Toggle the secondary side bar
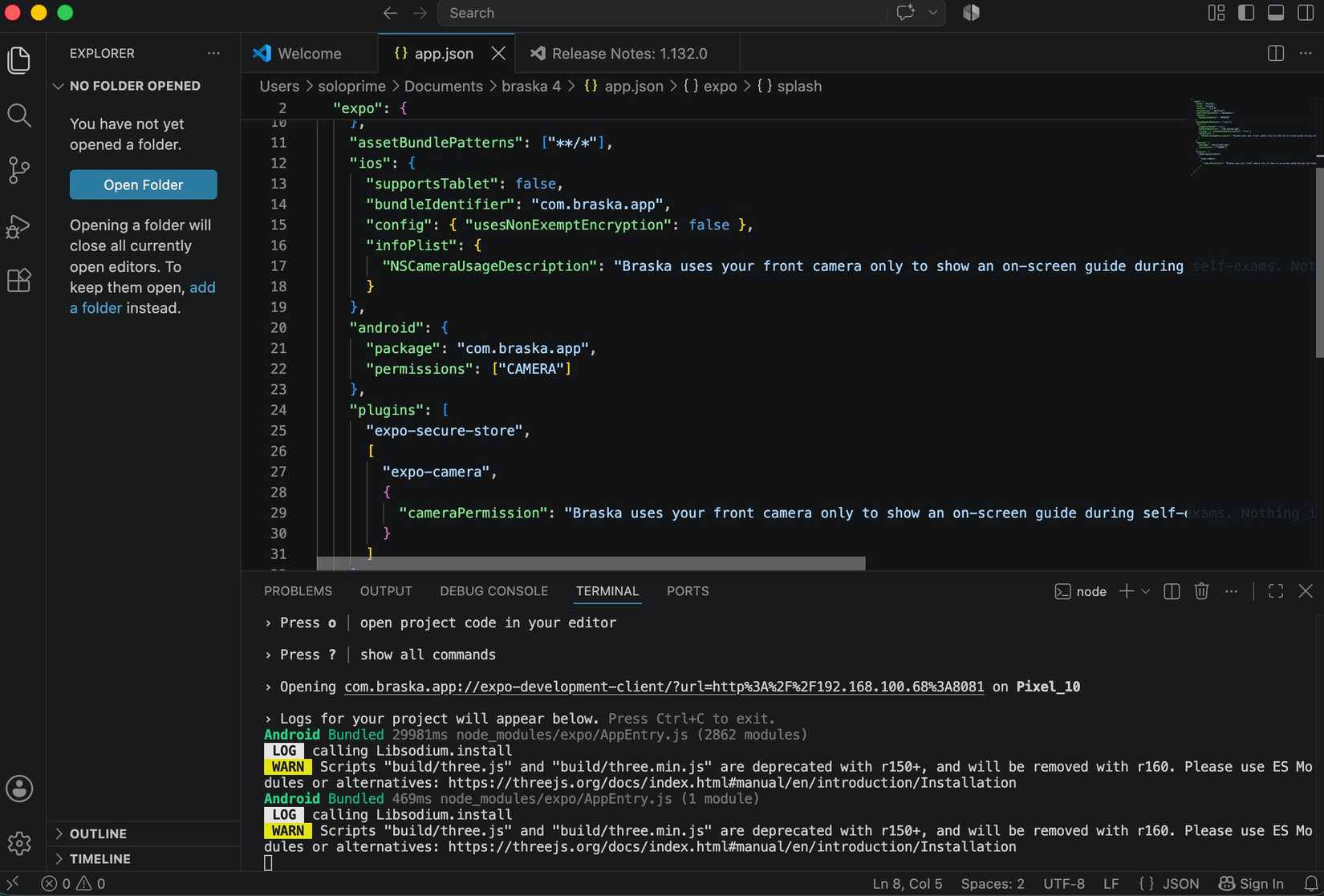1324x896 pixels. click(1306, 13)
